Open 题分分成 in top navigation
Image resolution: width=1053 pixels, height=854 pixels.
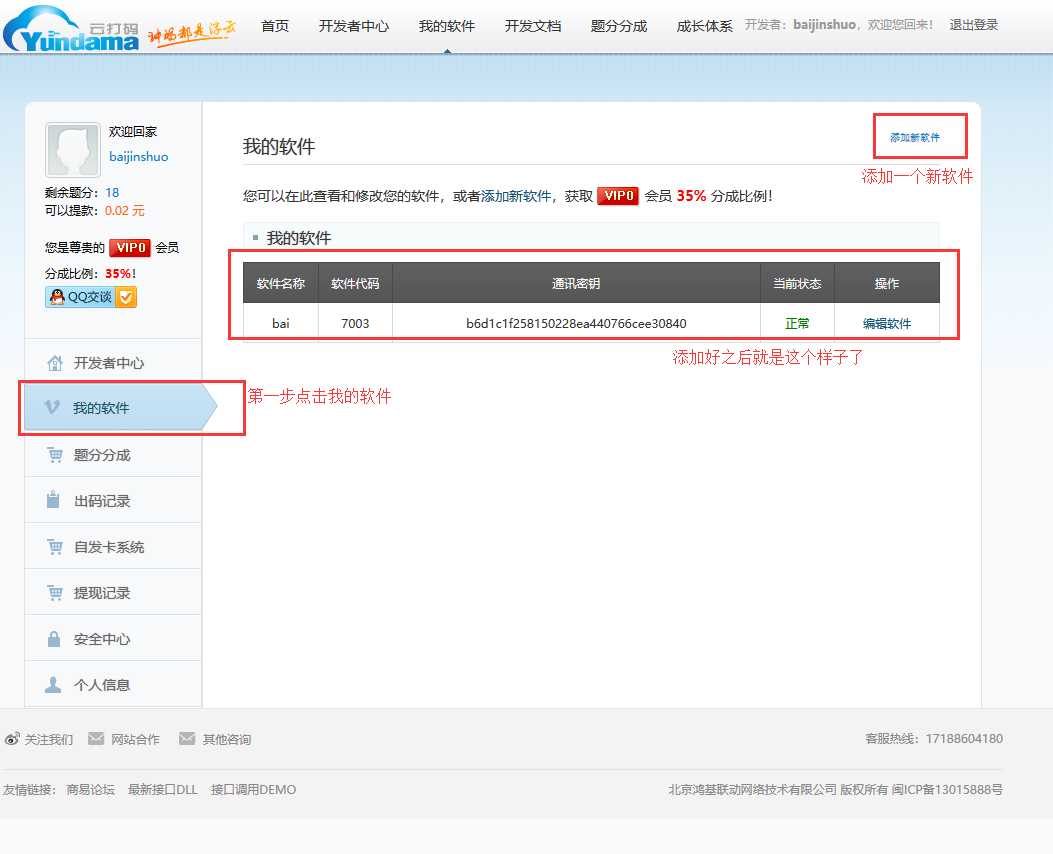[619, 26]
